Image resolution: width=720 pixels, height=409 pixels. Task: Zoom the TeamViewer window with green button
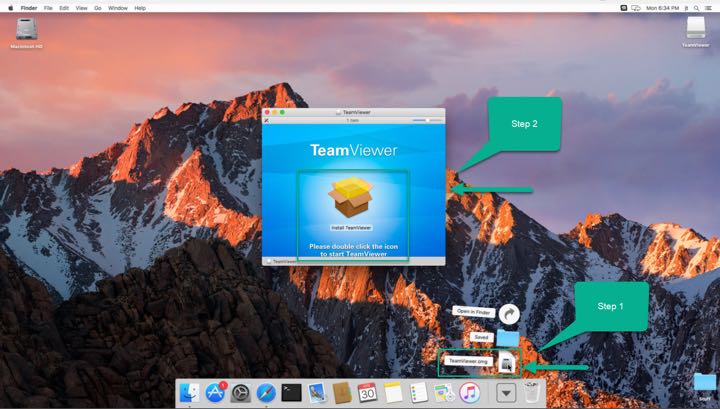click(x=282, y=112)
